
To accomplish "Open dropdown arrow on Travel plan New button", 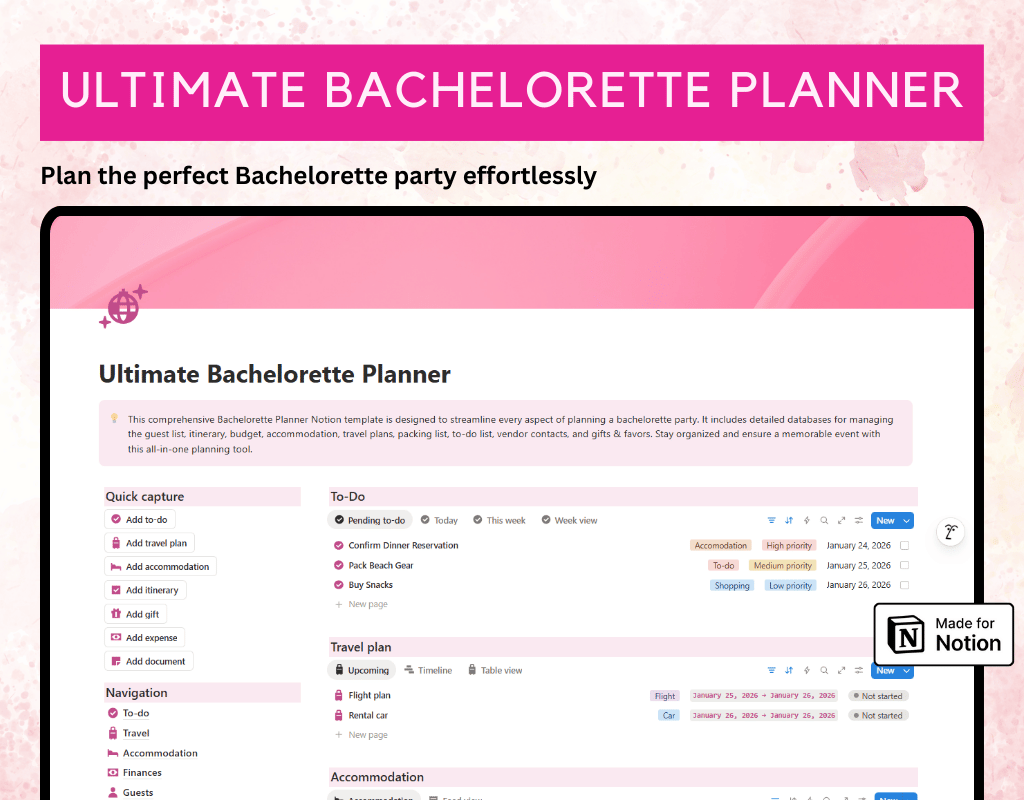I will click(906, 671).
